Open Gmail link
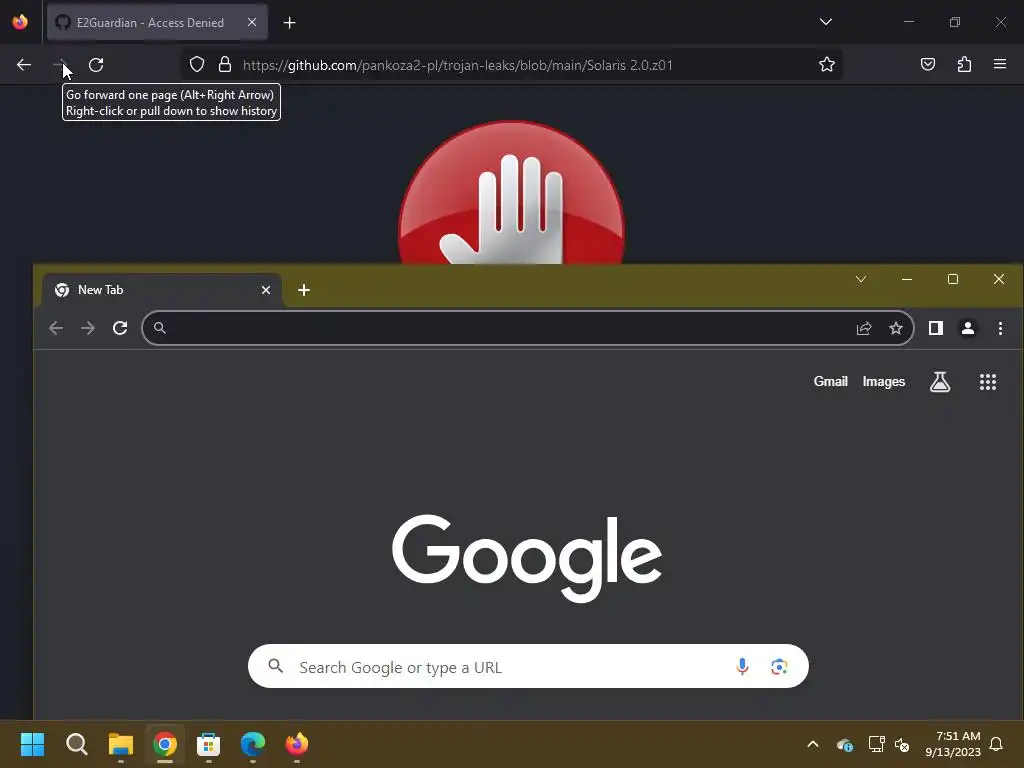Image resolution: width=1024 pixels, height=768 pixels. [831, 381]
